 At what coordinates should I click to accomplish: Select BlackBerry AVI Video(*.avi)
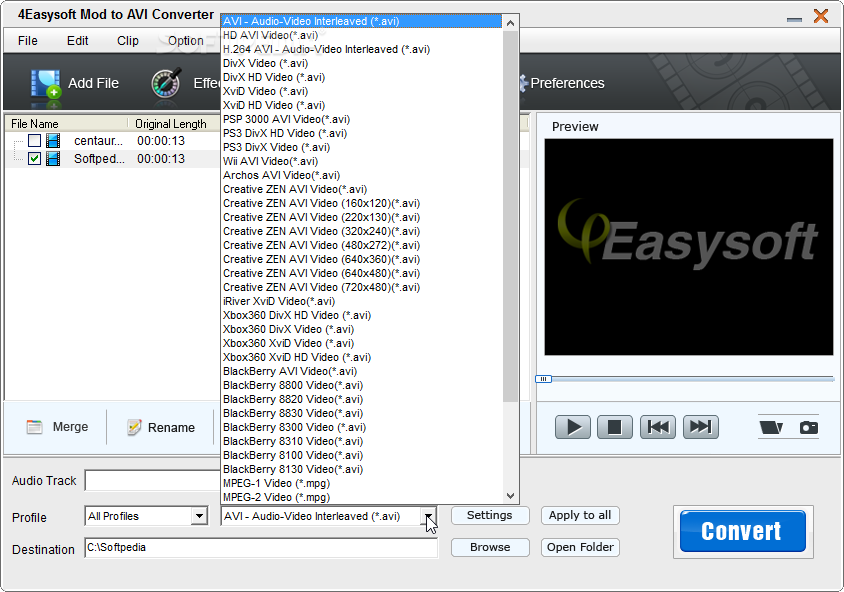click(x=362, y=371)
